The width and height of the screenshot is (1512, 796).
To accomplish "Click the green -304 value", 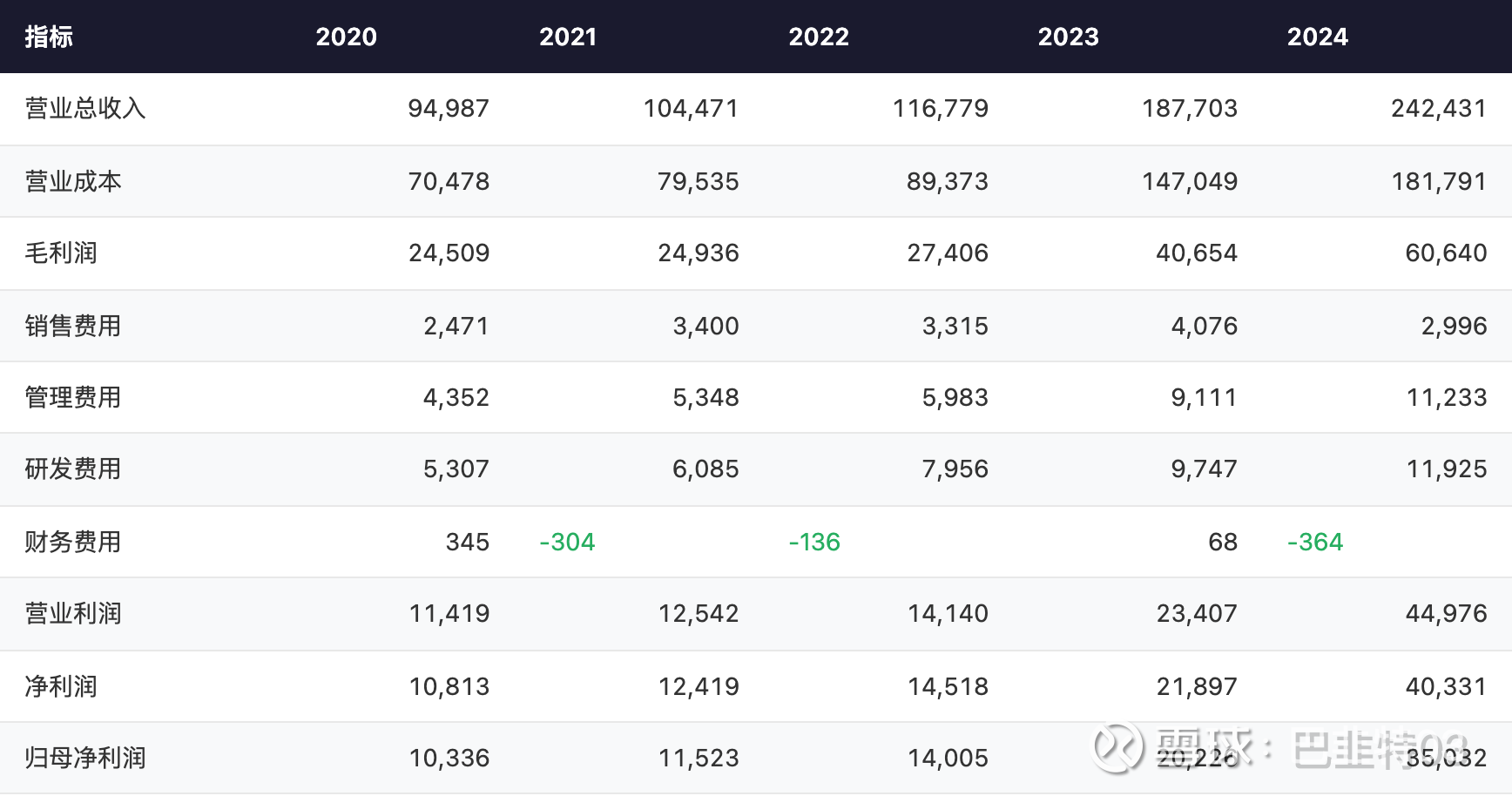I will [567, 542].
